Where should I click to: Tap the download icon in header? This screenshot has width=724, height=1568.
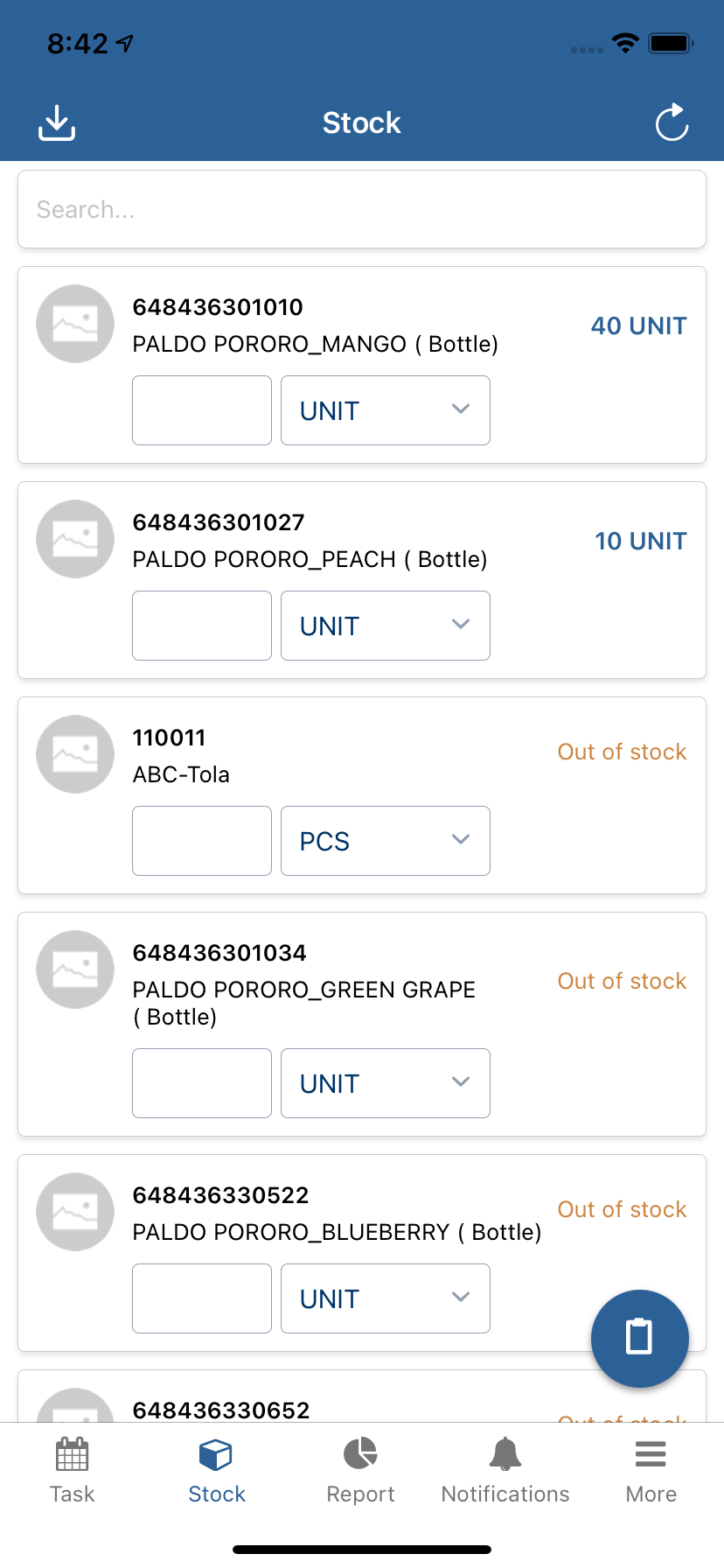click(57, 122)
